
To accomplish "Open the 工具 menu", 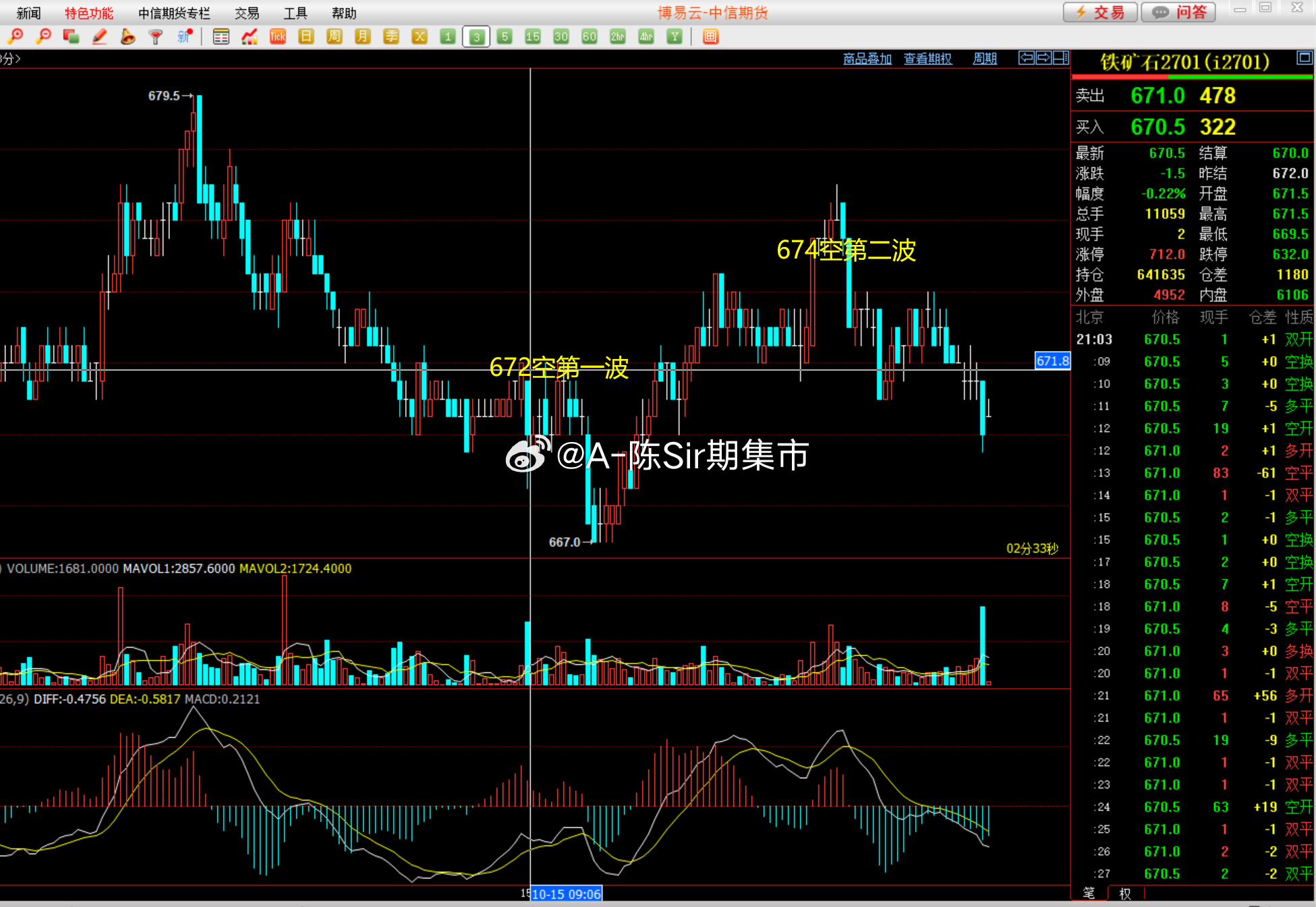I will click(x=295, y=13).
